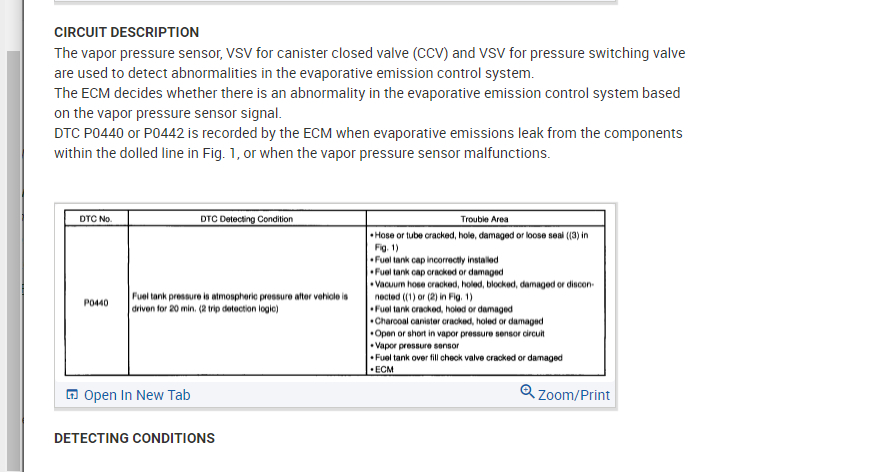Click the Zoom/Print magnifier icon

click(528, 392)
